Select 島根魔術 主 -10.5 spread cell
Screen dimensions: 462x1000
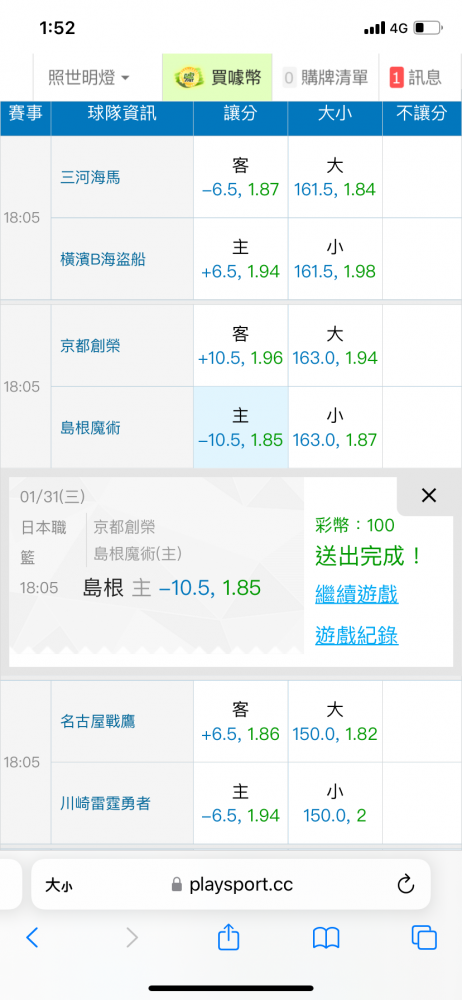pyautogui.click(x=241, y=427)
